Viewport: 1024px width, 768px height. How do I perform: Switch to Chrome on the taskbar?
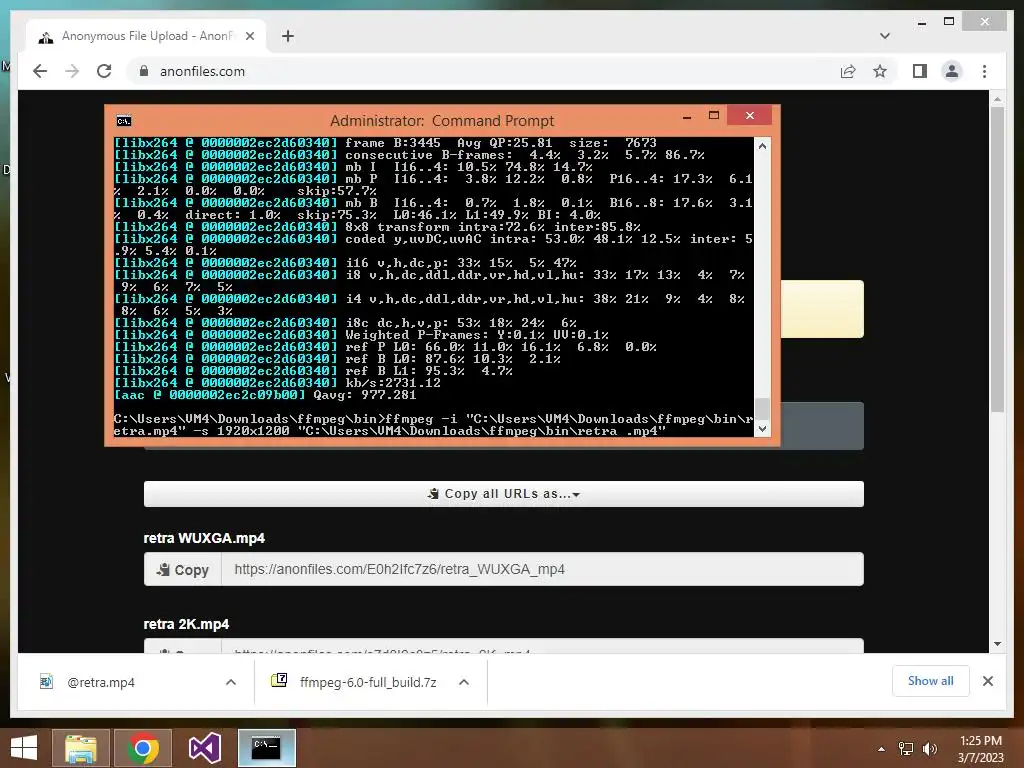(143, 748)
